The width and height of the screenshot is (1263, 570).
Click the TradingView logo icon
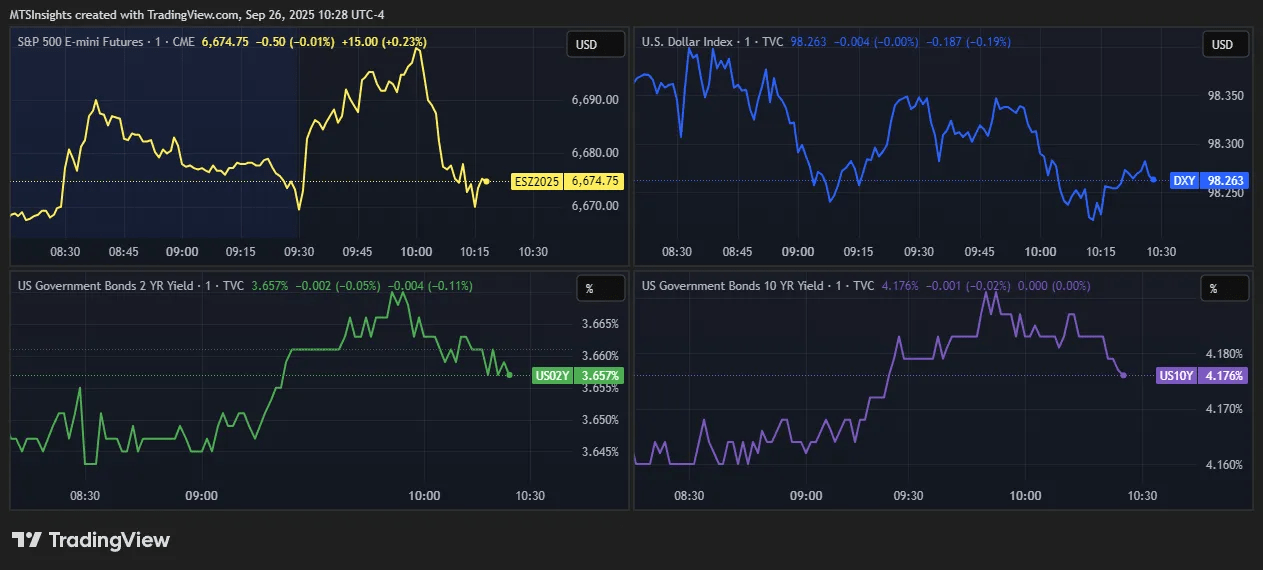coord(27,540)
